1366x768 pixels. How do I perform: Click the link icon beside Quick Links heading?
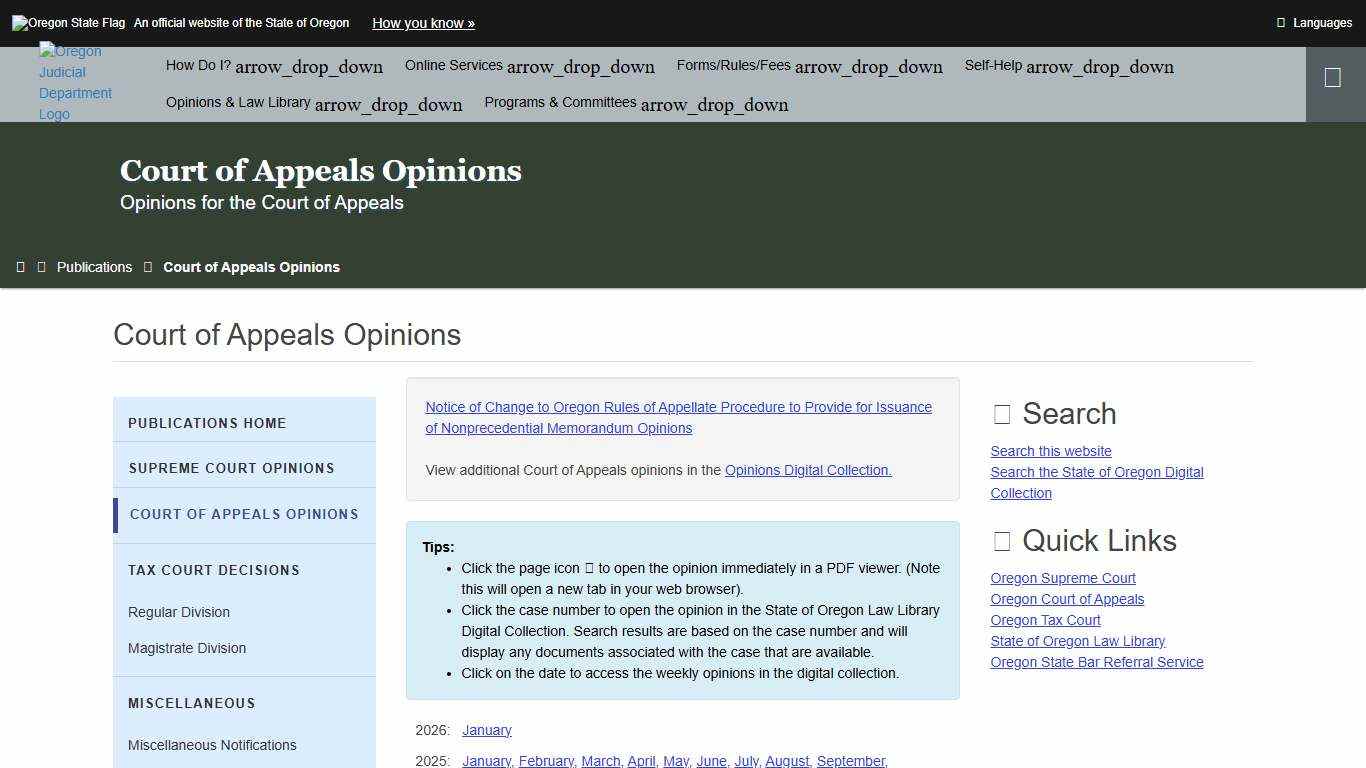[1001, 541]
